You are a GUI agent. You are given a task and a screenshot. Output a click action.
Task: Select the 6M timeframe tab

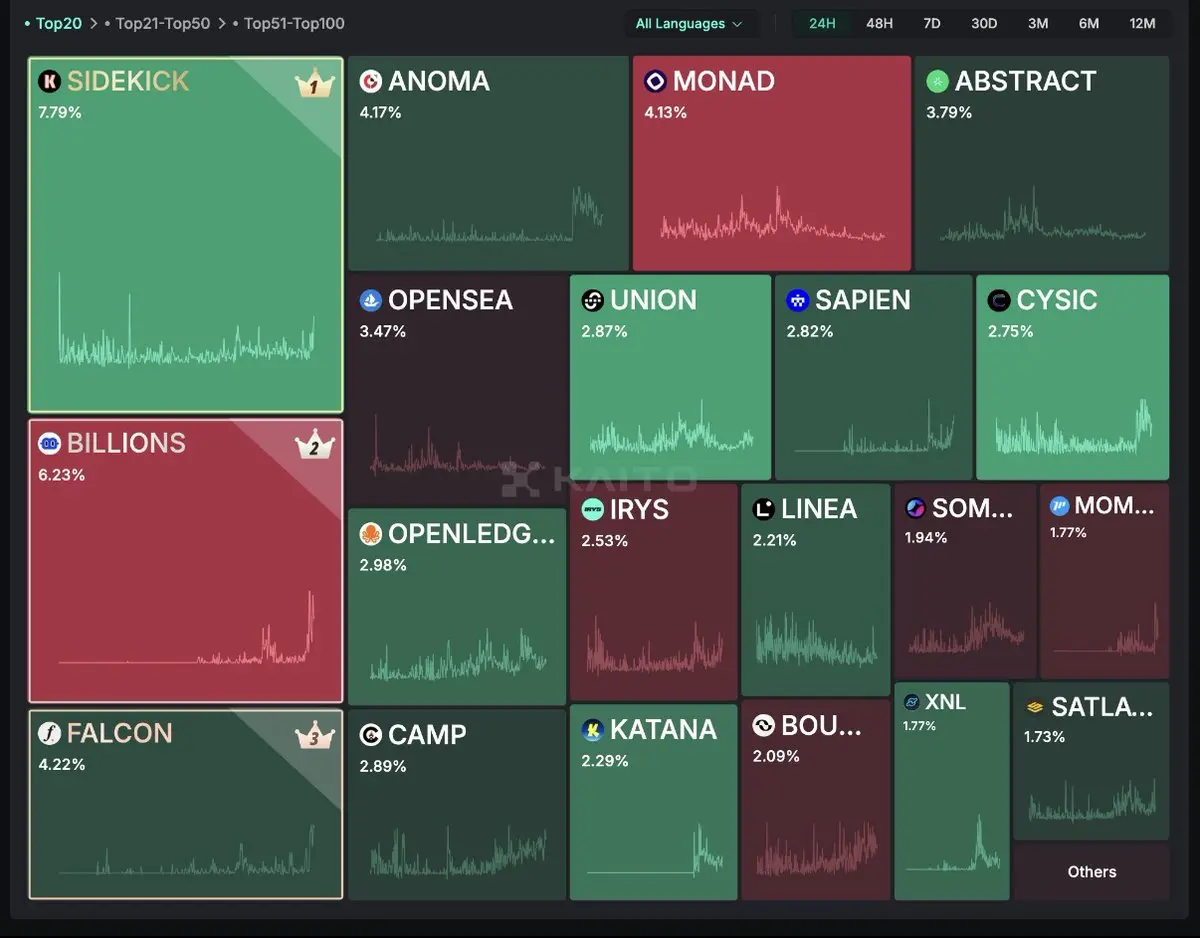tap(1089, 24)
